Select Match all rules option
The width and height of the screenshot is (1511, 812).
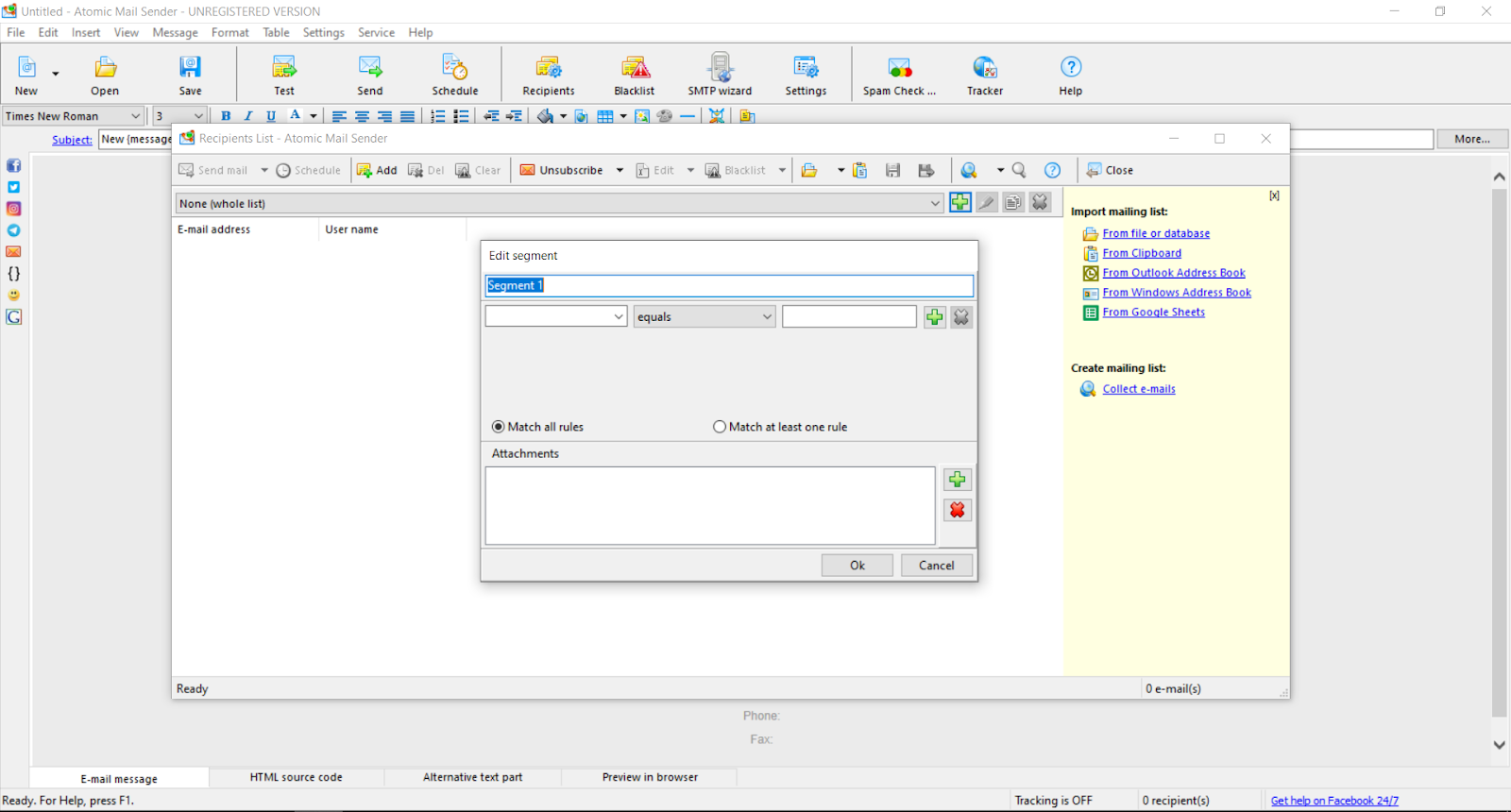click(538, 427)
